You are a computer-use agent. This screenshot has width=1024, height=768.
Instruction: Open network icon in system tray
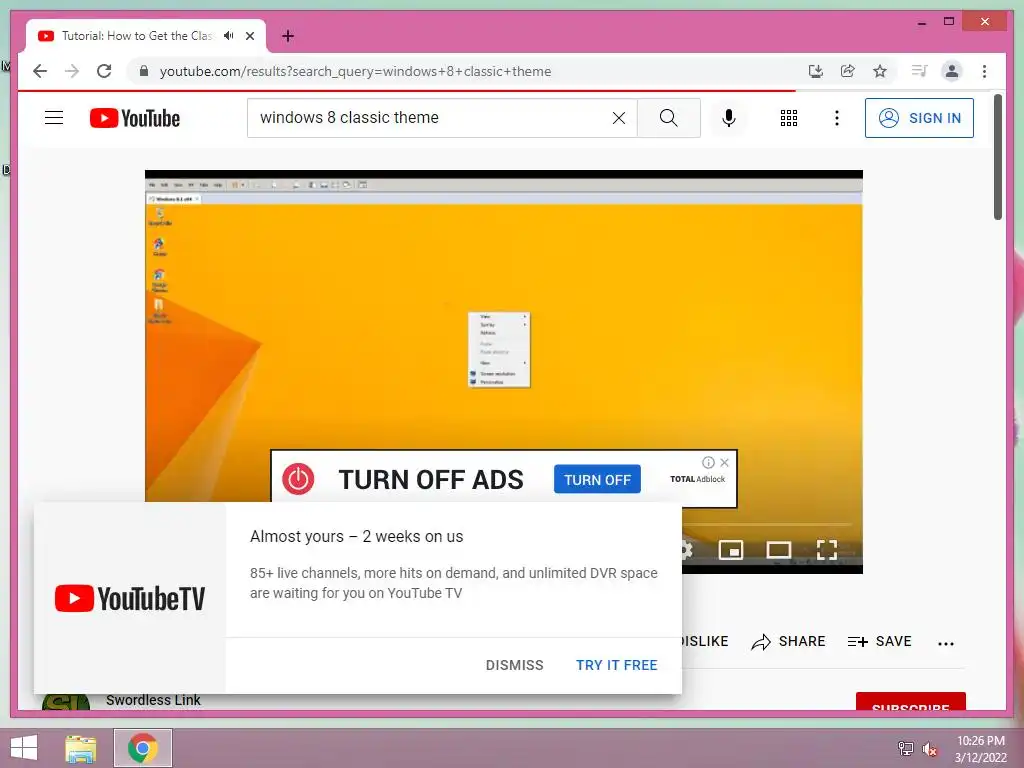pyautogui.click(x=906, y=748)
